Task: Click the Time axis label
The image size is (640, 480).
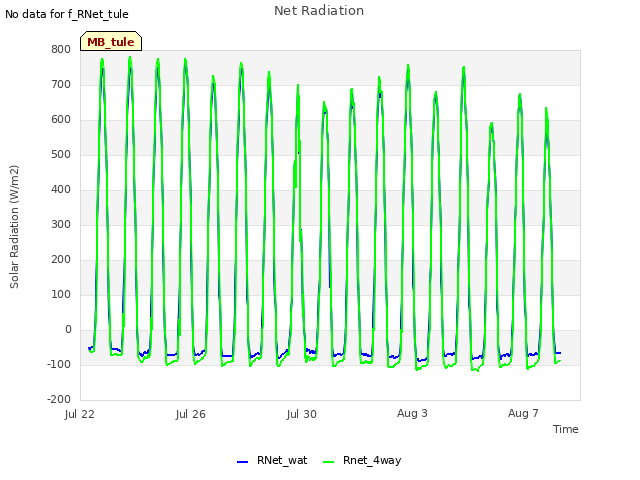Action: (x=566, y=429)
